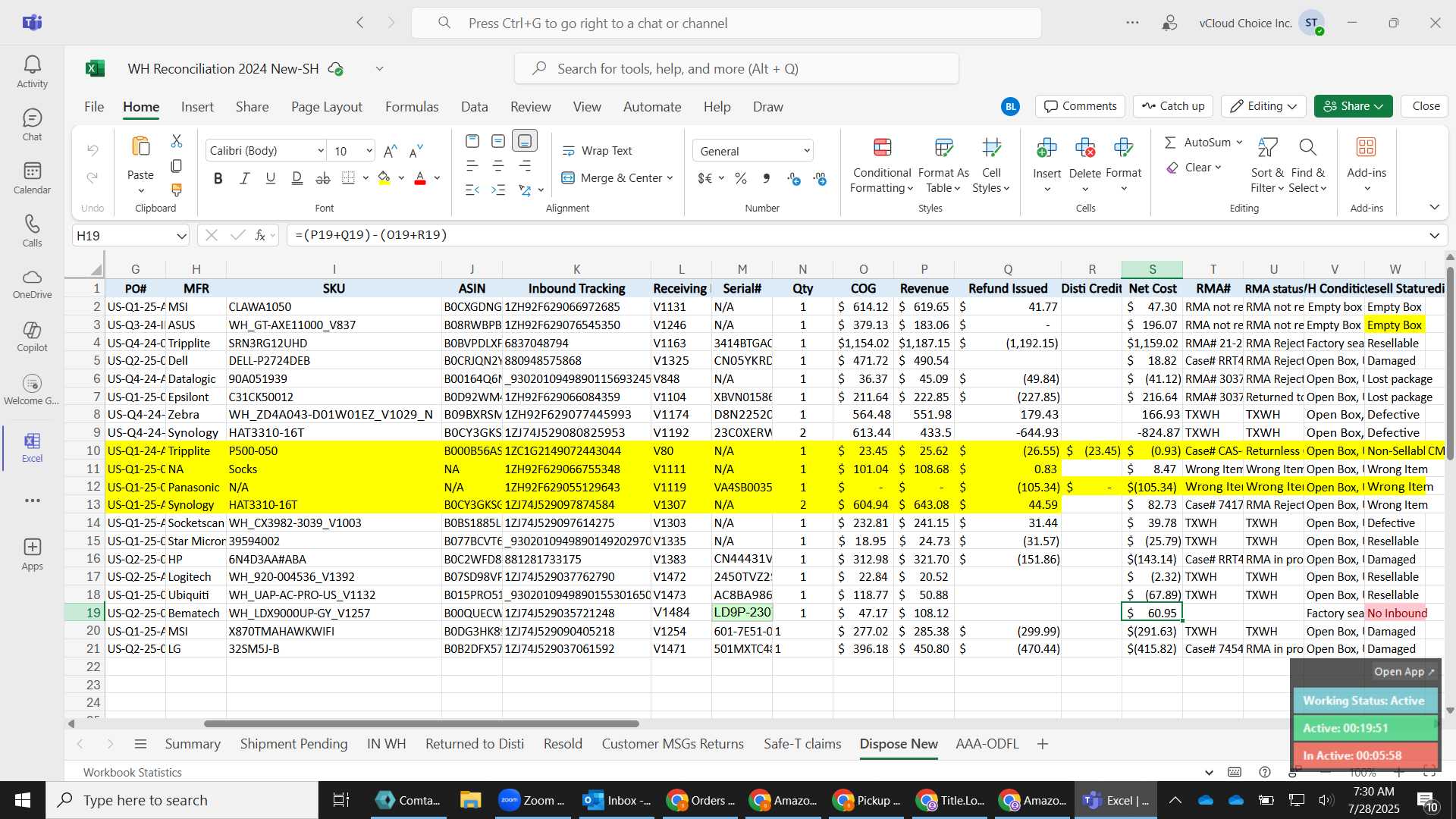Apply fill color highlight
This screenshot has height=819, width=1456.
(x=384, y=178)
